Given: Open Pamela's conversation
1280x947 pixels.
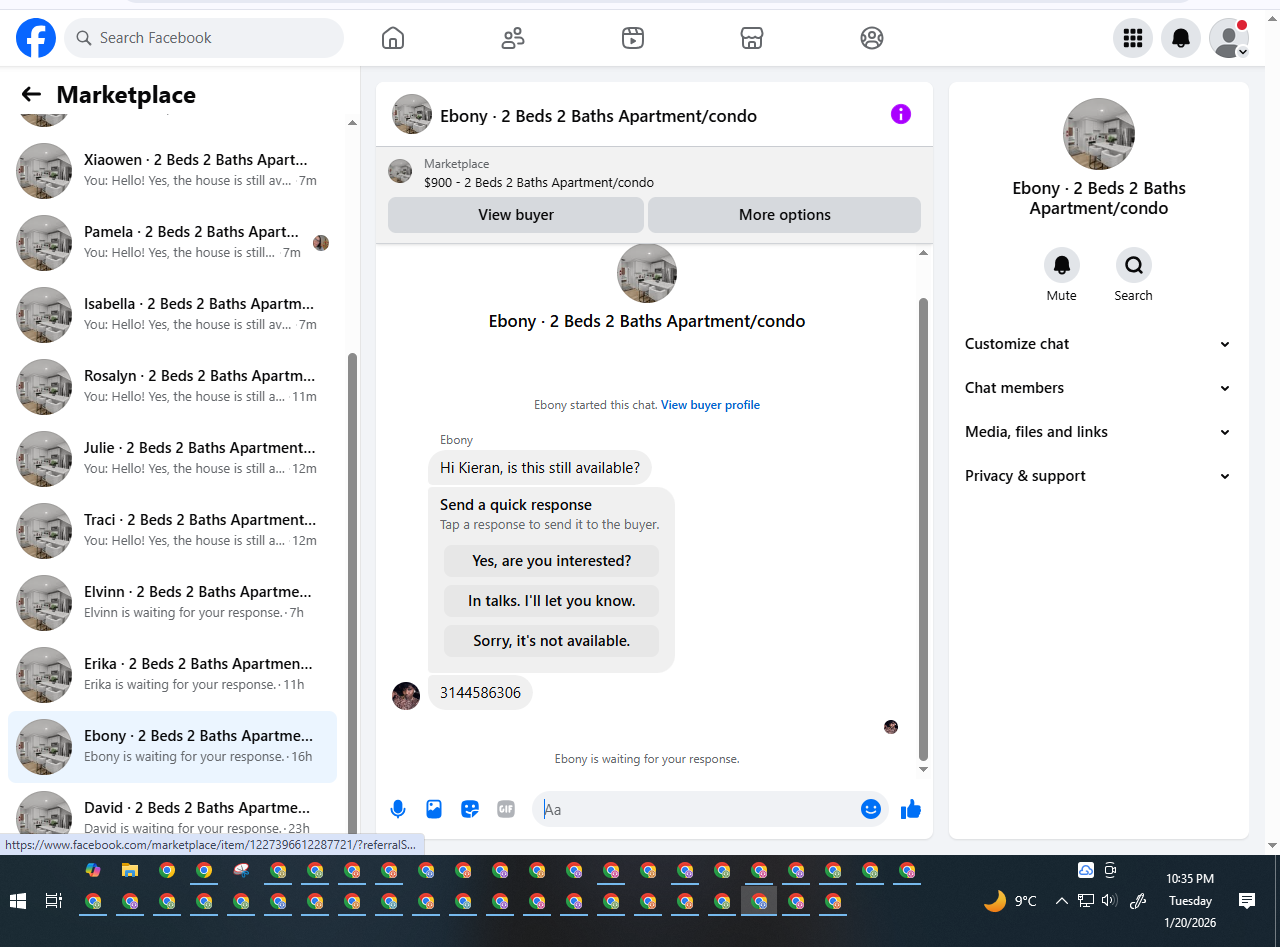Looking at the screenshot, I should tap(172, 243).
